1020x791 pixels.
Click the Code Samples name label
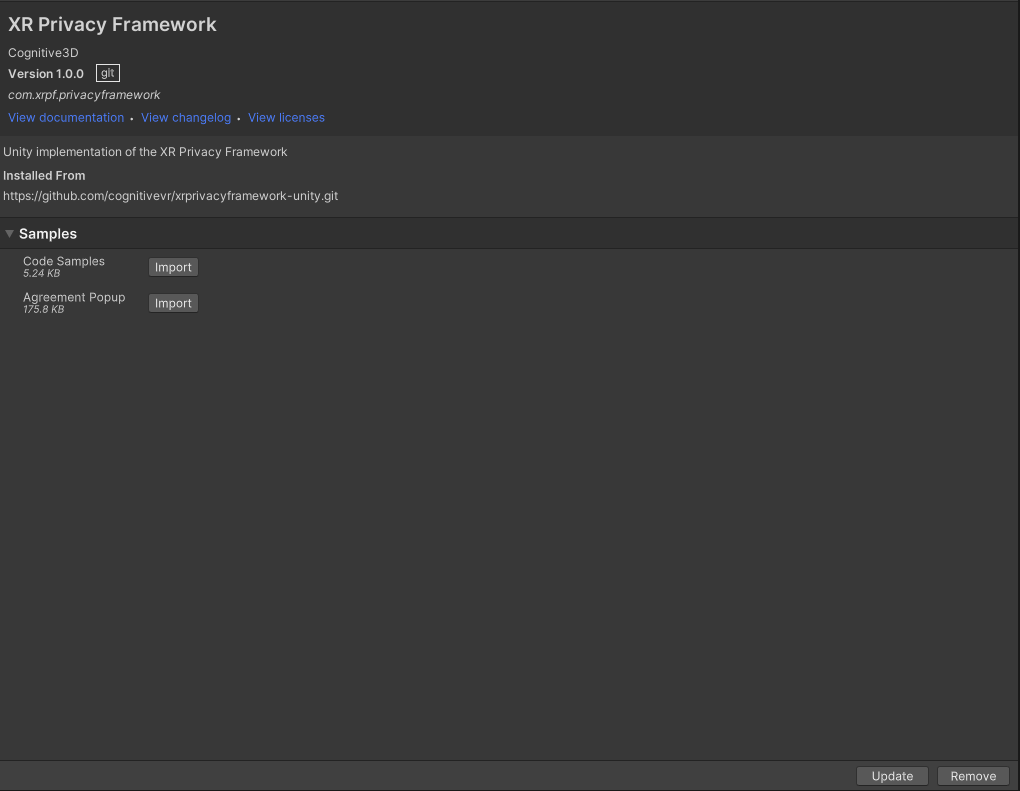(x=64, y=261)
